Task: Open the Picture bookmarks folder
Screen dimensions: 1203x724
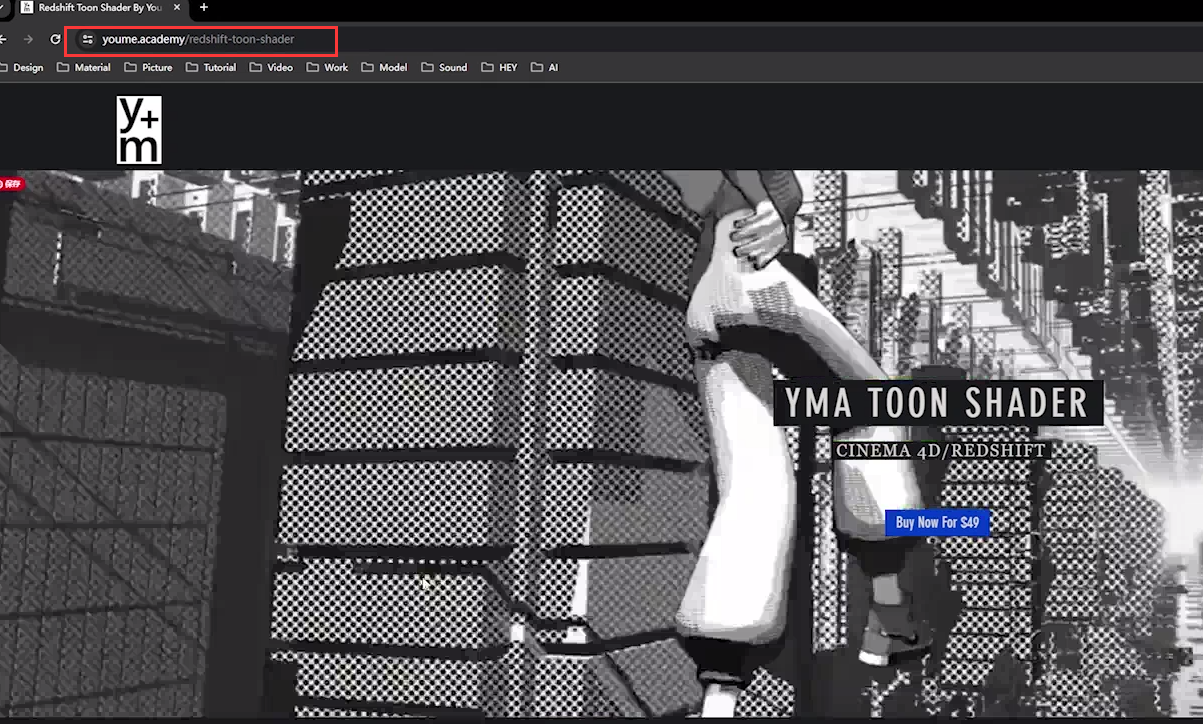Action: (148, 67)
